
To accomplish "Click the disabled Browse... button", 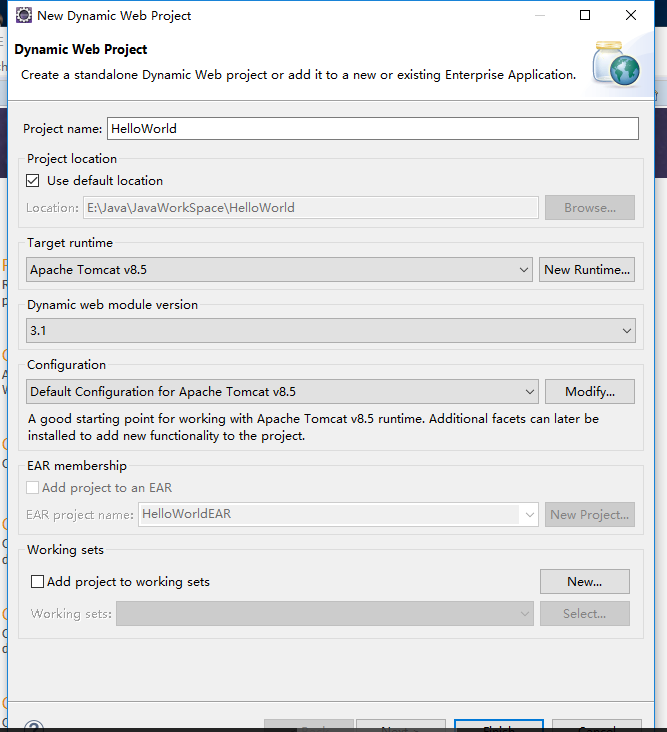I will (x=590, y=208).
